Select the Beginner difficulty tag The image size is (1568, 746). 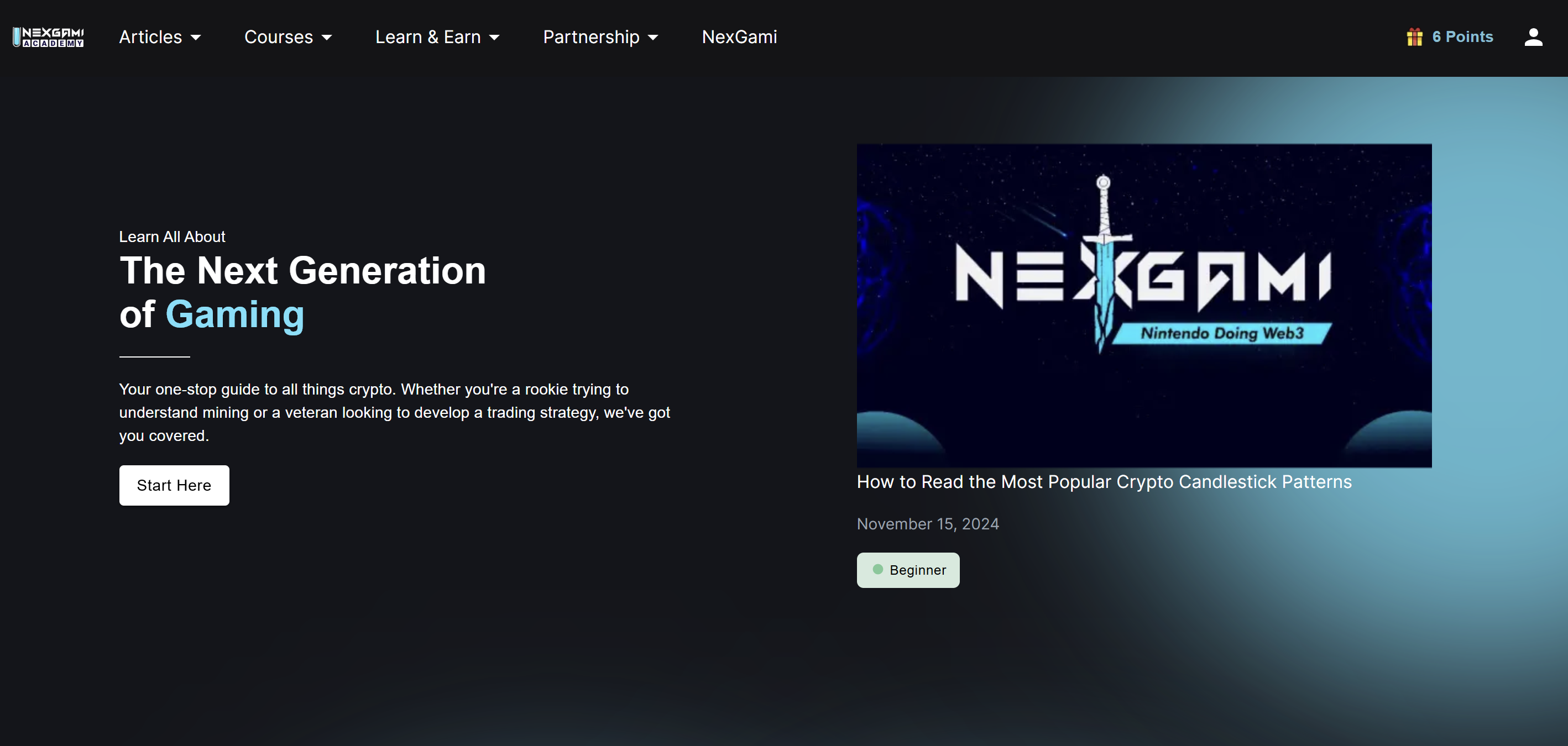tap(917, 570)
